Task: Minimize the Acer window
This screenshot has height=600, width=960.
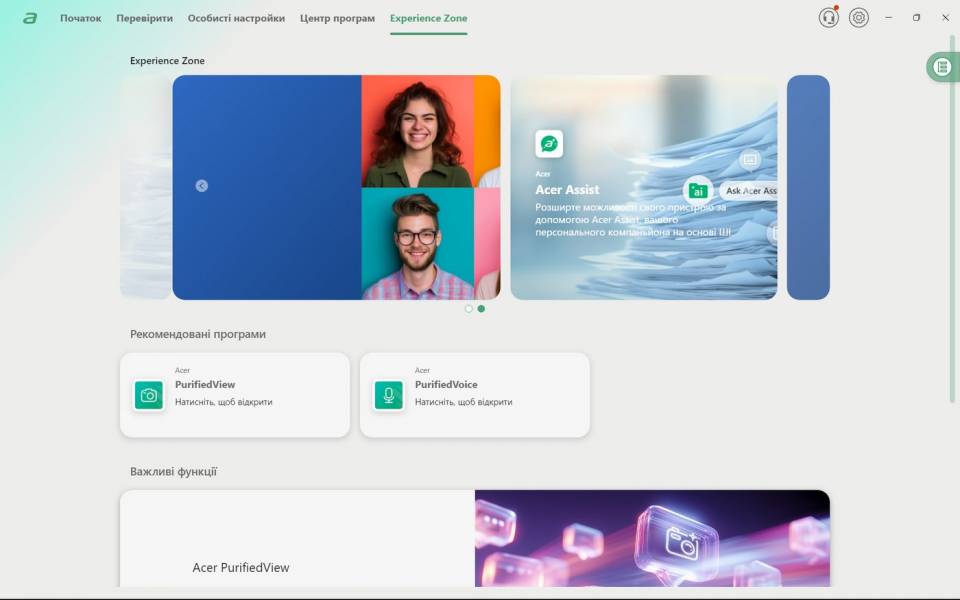Action: tap(888, 18)
